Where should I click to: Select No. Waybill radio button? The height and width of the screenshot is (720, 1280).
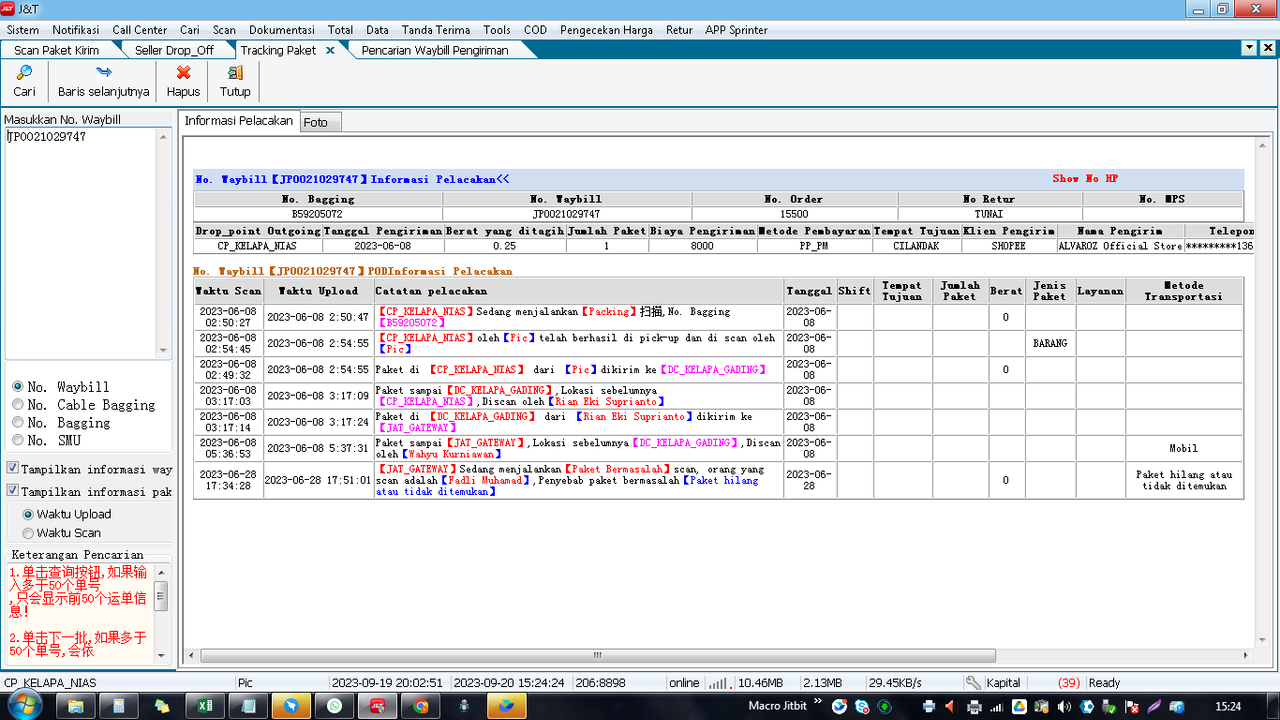click(x=17, y=387)
